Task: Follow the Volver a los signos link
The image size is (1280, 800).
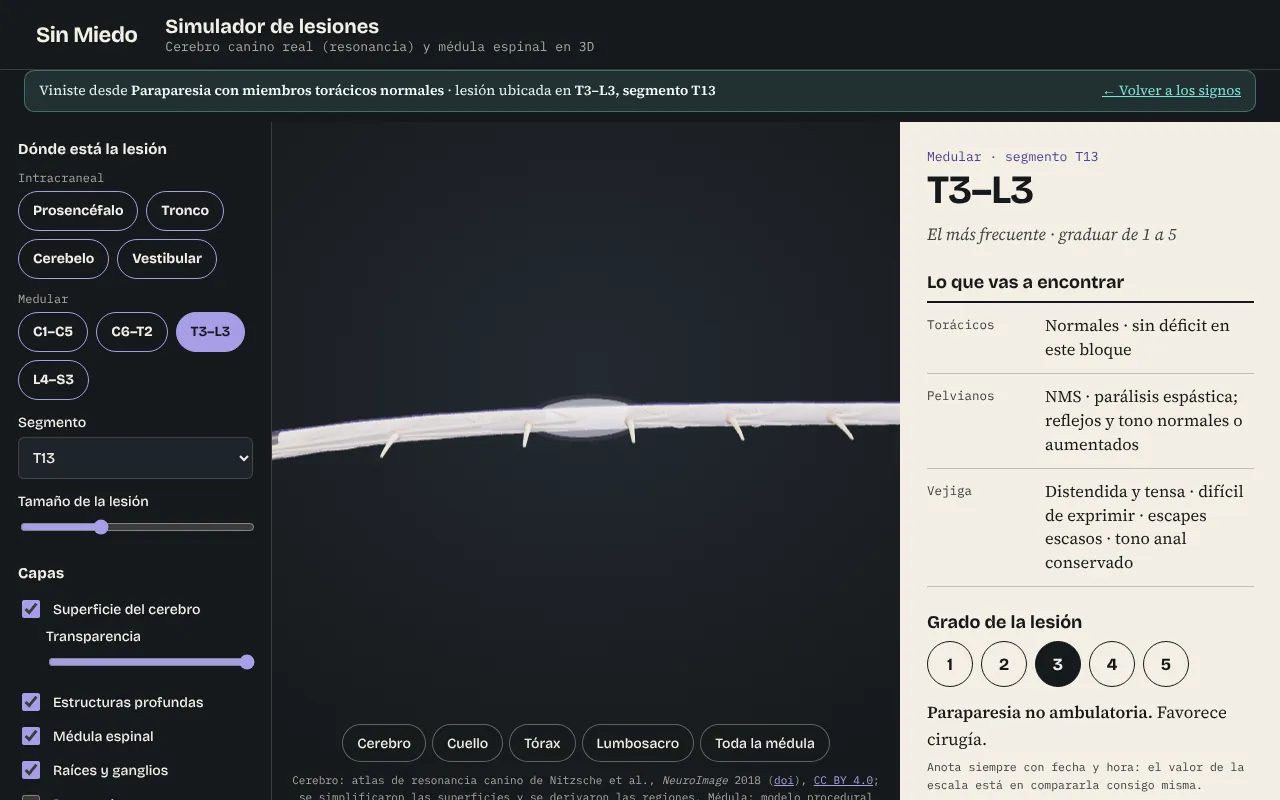Action: 1172,90
